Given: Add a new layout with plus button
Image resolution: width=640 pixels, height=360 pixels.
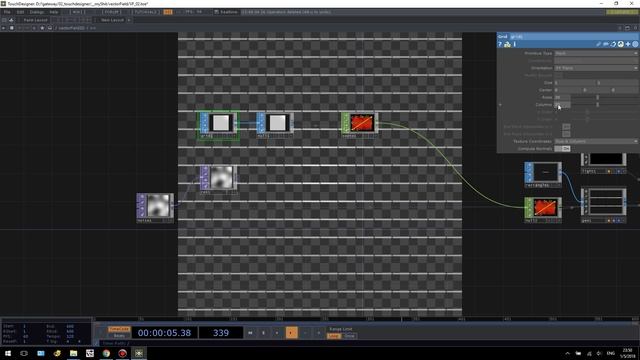Looking at the screenshot, I should point(129,20).
